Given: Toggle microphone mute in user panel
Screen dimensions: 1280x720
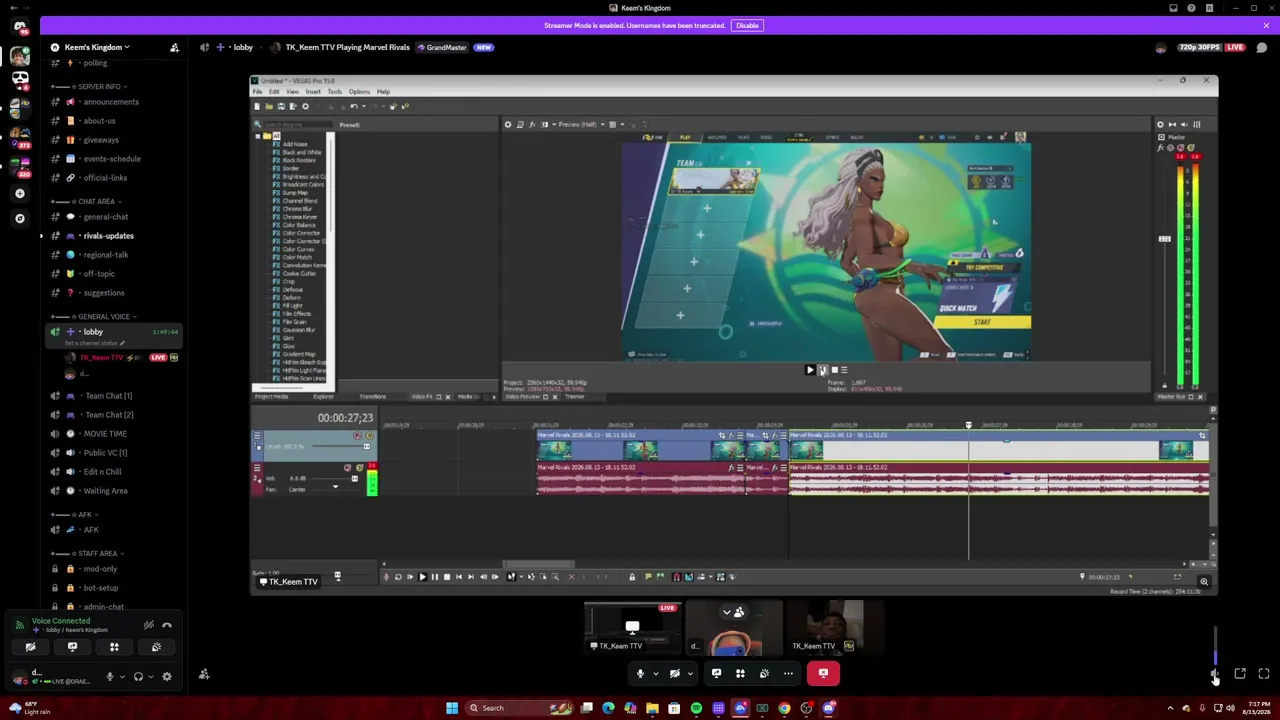Looking at the screenshot, I should coord(110,676).
